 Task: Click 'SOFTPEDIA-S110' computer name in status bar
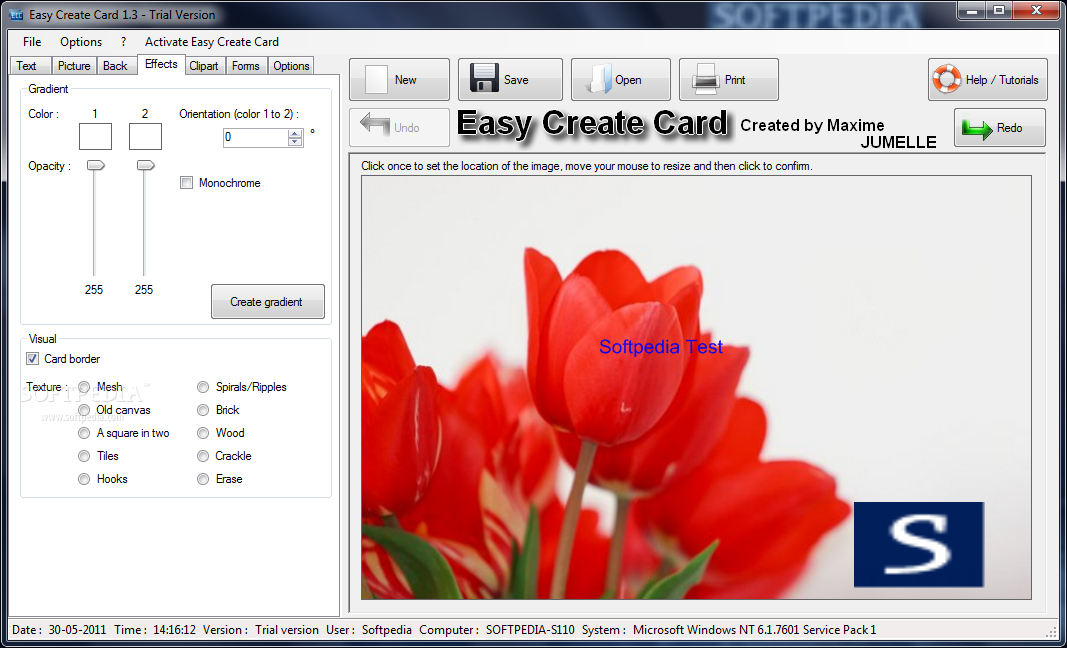532,630
